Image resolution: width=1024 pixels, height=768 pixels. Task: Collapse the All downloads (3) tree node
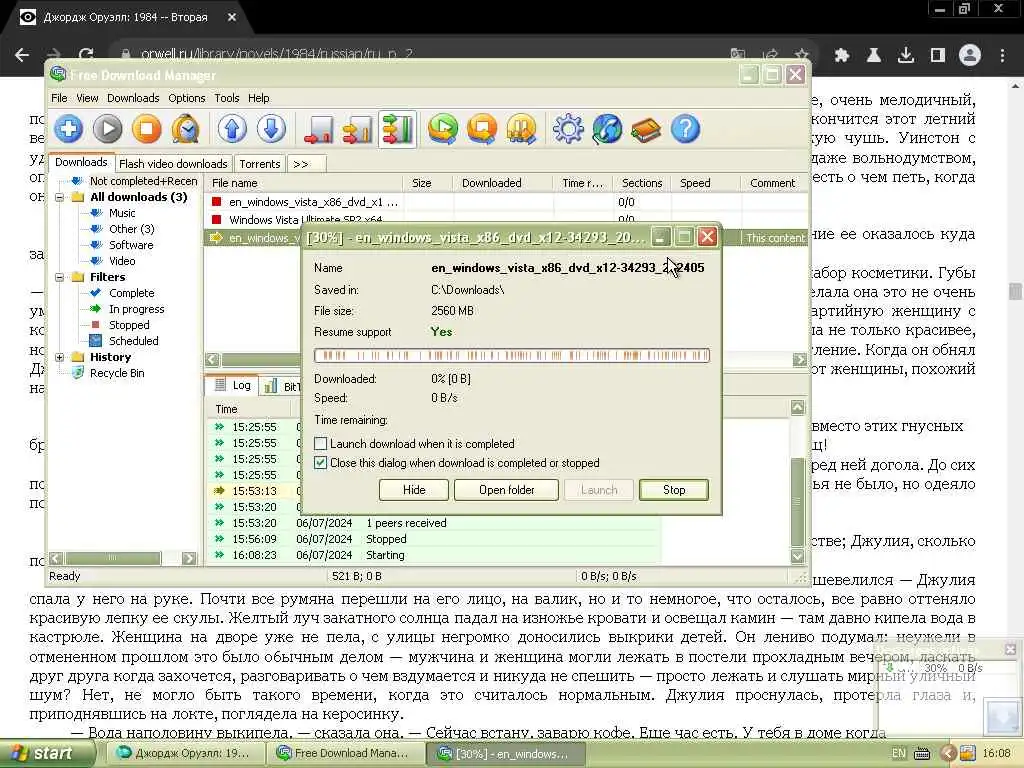pyautogui.click(x=59, y=197)
